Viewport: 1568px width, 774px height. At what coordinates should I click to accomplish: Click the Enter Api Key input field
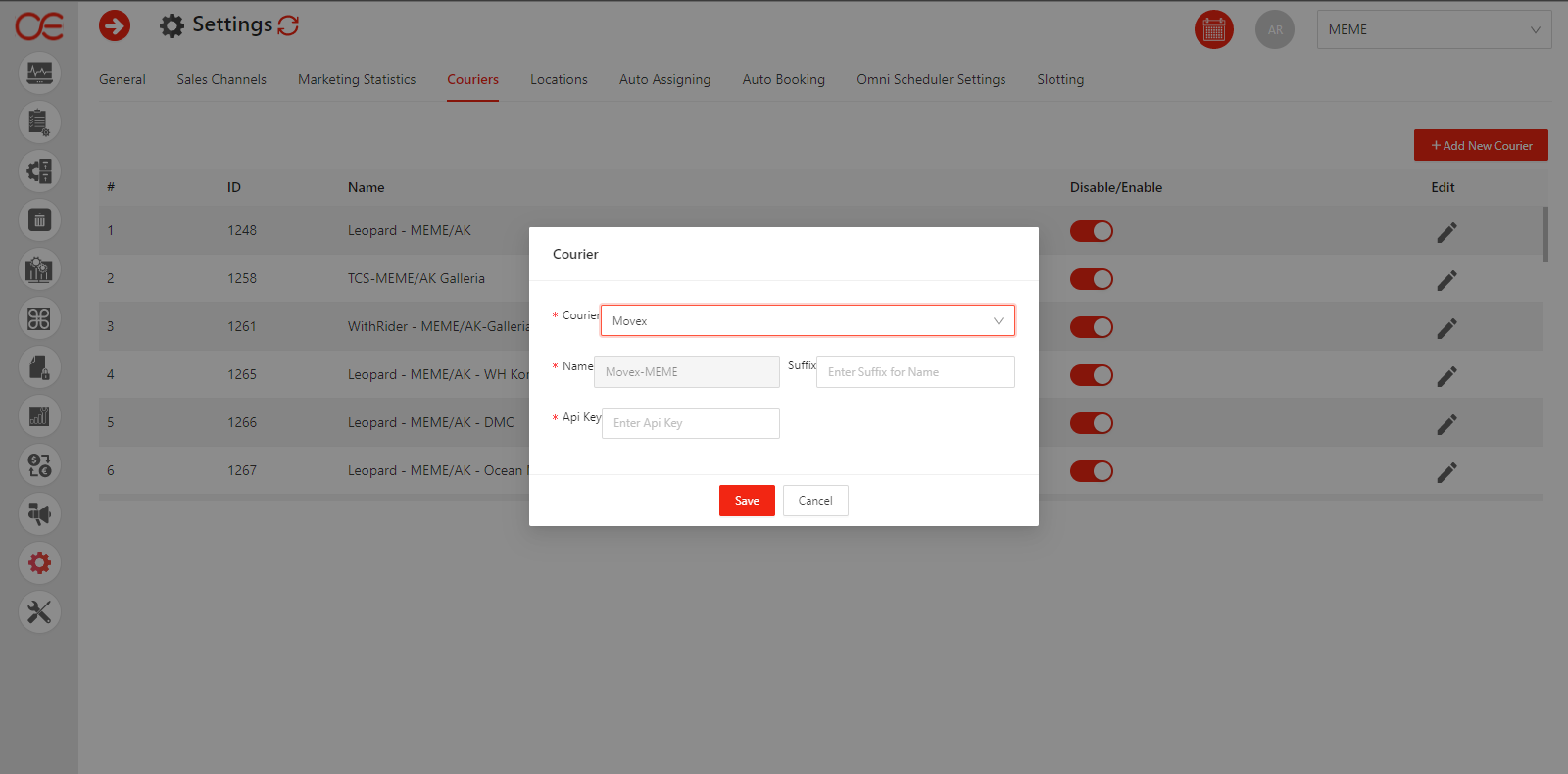pyautogui.click(x=690, y=423)
